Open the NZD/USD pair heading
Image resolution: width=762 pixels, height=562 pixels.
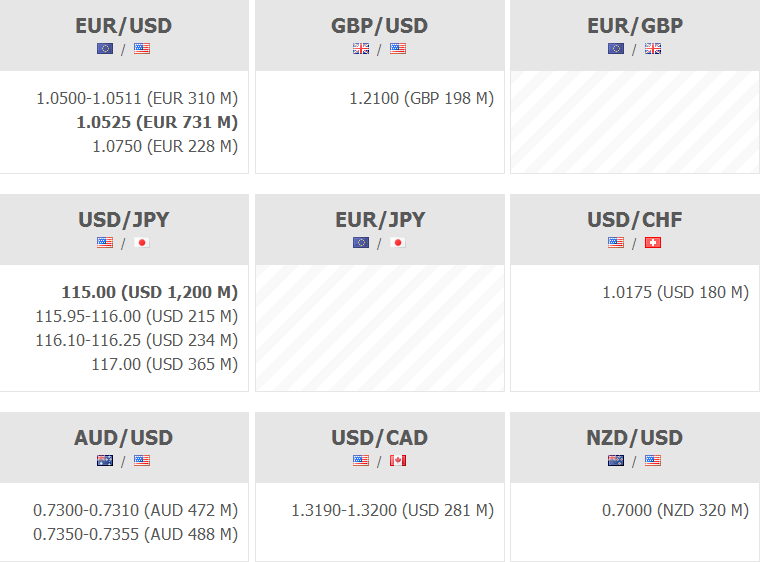[635, 438]
